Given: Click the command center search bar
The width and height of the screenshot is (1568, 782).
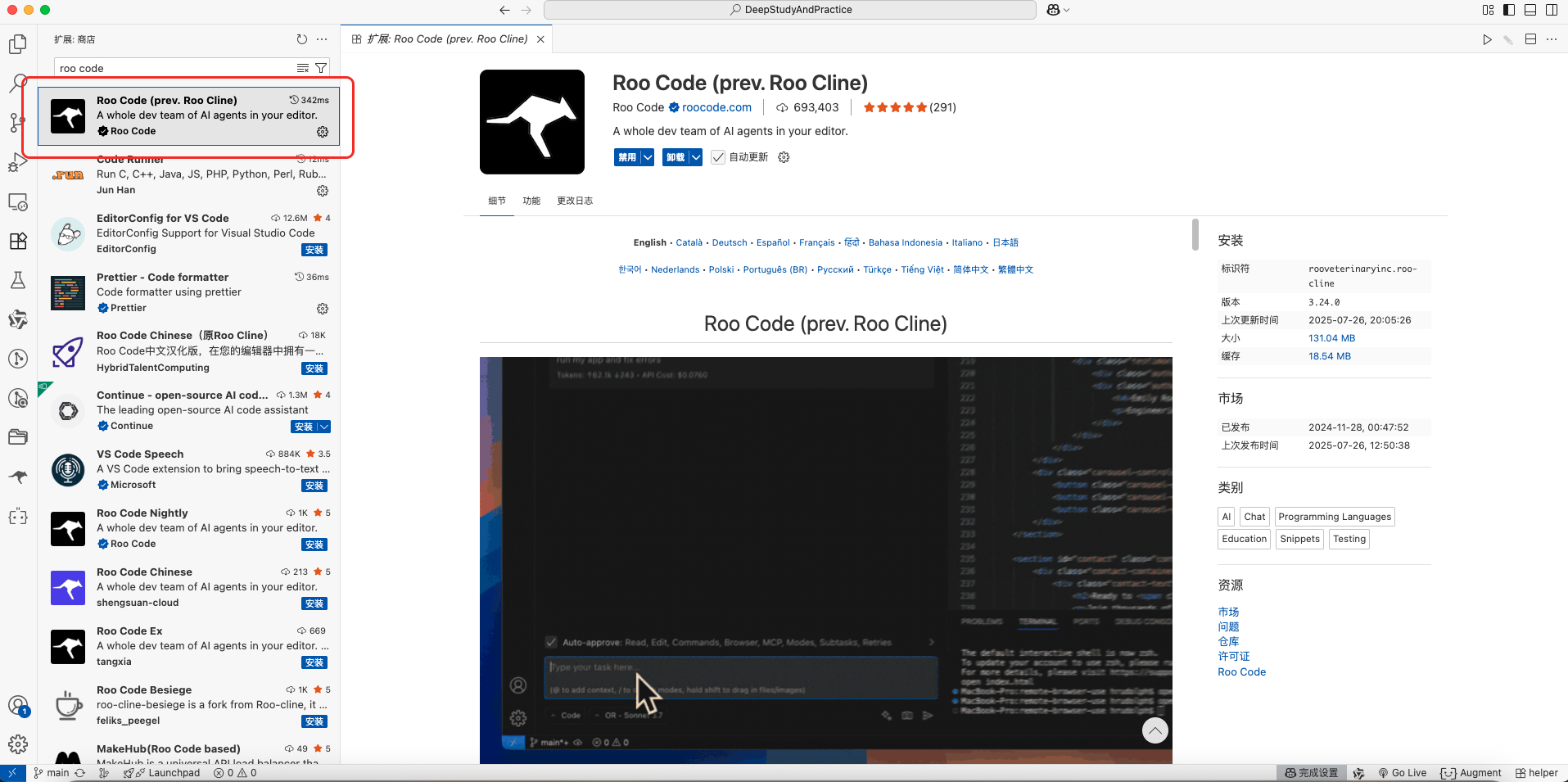Looking at the screenshot, I should tap(790, 10).
